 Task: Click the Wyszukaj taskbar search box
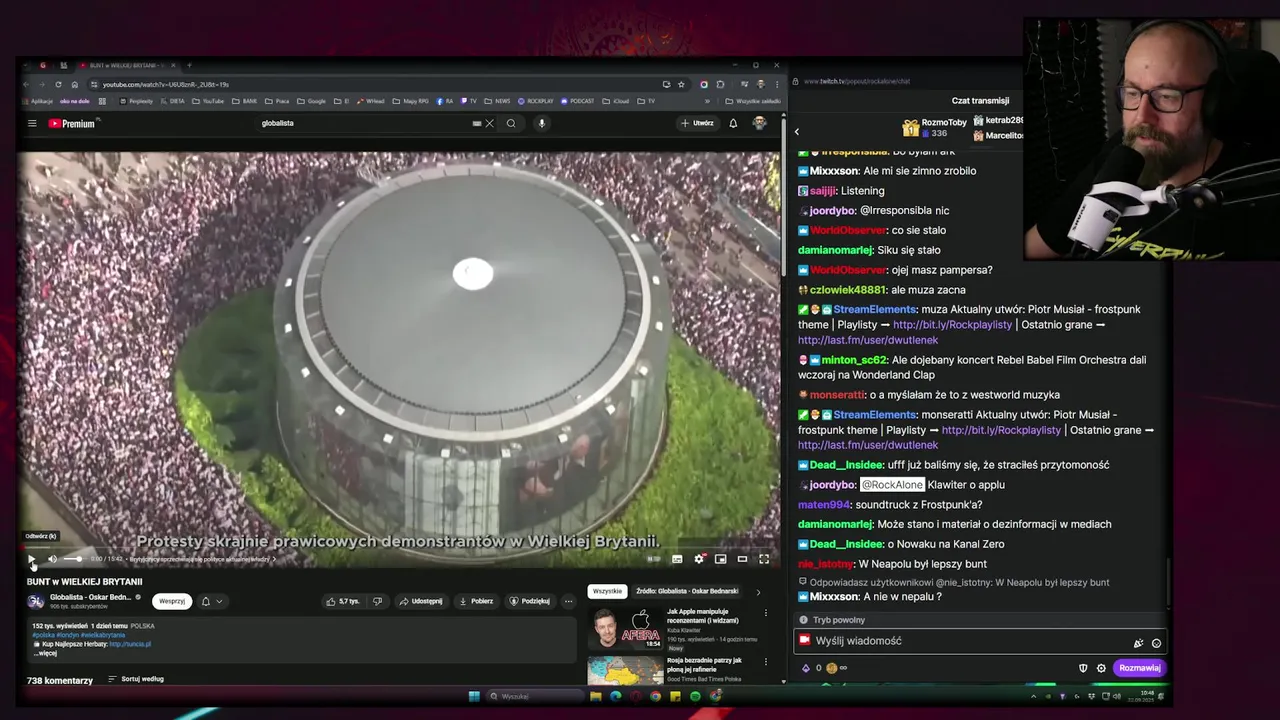click(x=536, y=696)
